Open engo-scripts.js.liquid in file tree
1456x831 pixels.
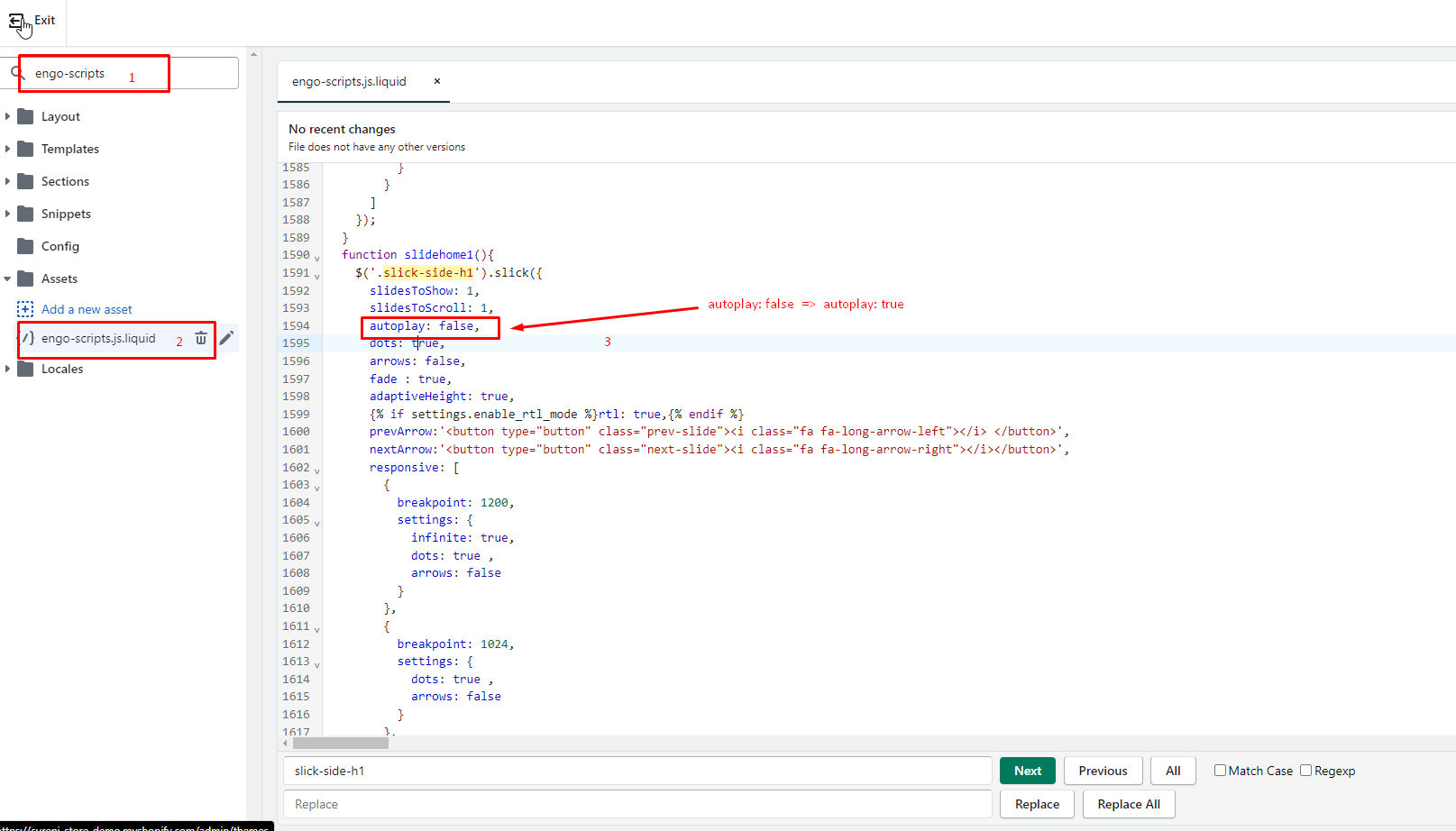pyautogui.click(x=98, y=338)
